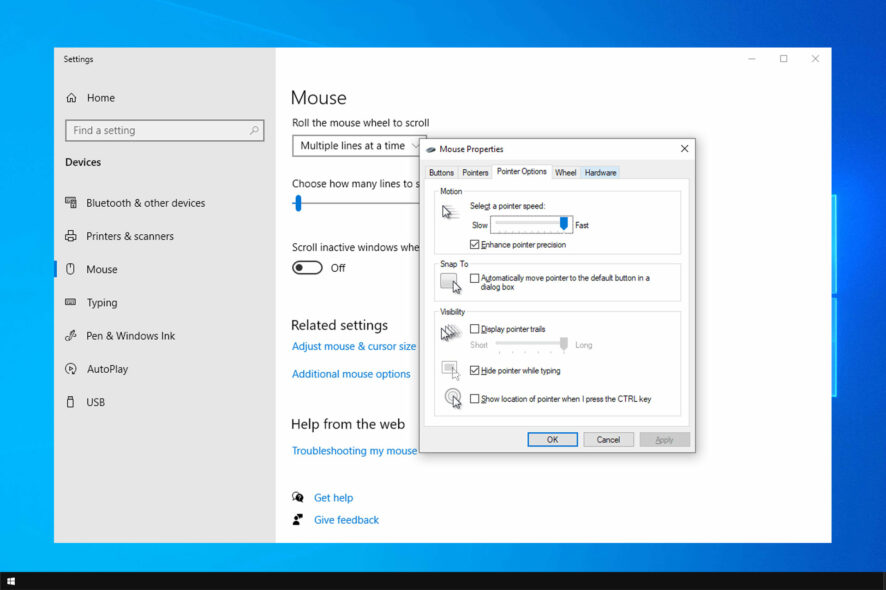This screenshot has width=886, height=590.
Task: Click the pointer speed slider handle
Action: (563, 224)
